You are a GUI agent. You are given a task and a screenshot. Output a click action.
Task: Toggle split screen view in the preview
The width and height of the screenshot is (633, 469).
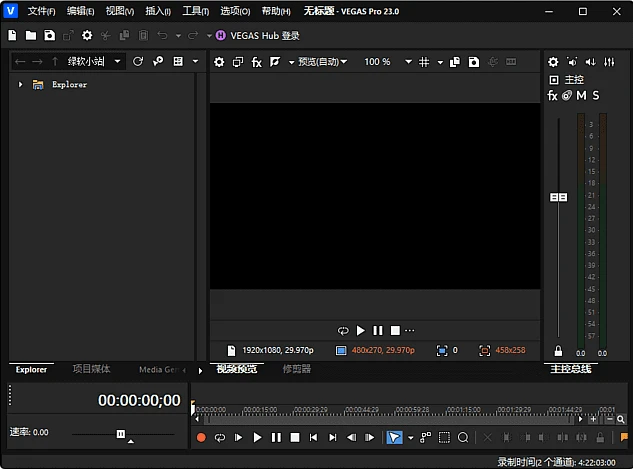point(275,62)
